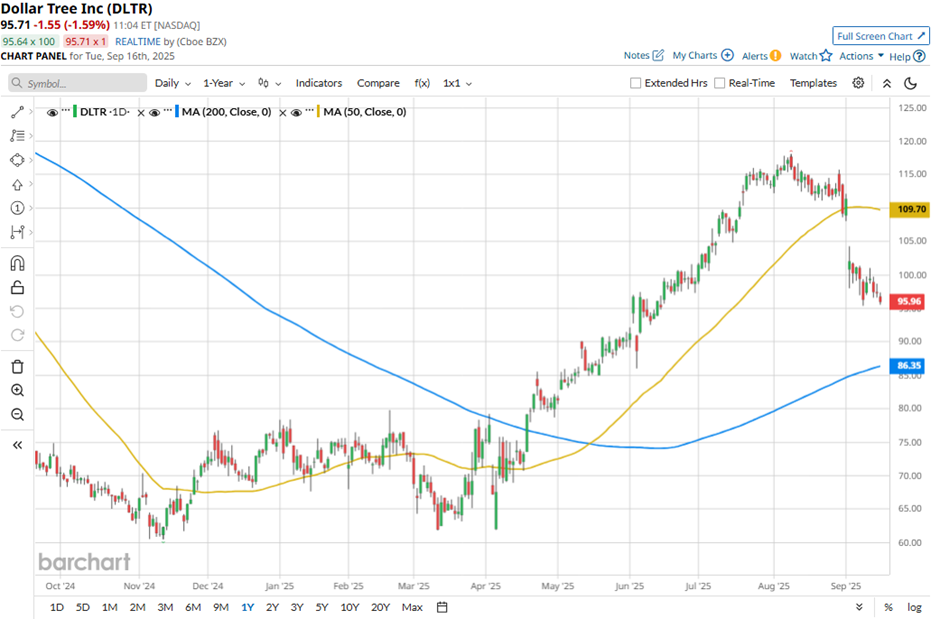Add to watchlist with star icon
The image size is (940, 619).
pos(826,56)
